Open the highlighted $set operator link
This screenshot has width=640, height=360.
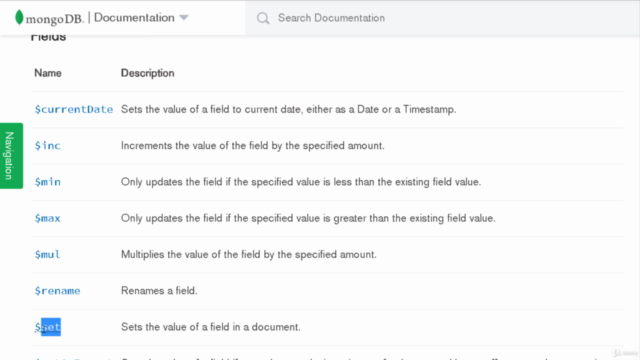pyautogui.click(x=47, y=327)
